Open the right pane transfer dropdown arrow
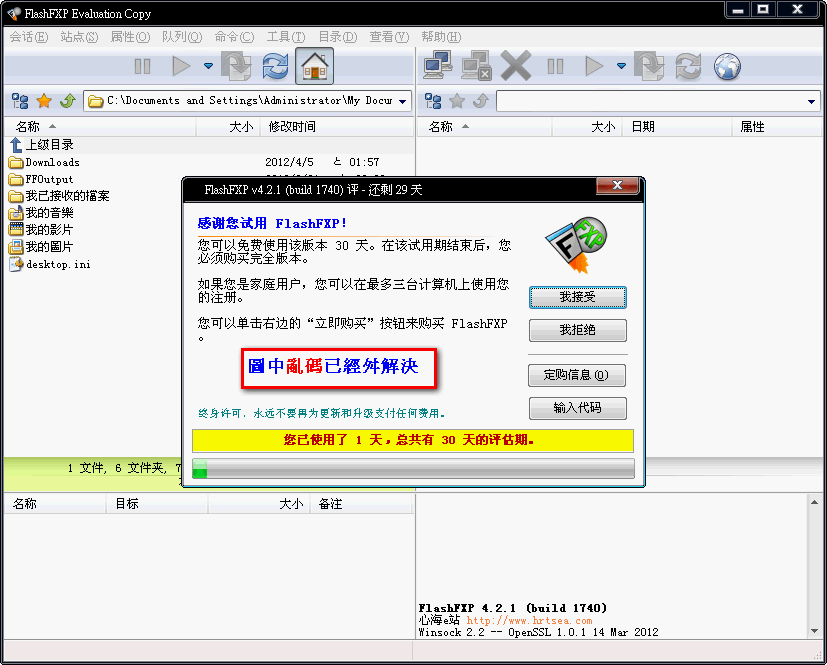Screen dimensions: 827x665 click(x=621, y=66)
